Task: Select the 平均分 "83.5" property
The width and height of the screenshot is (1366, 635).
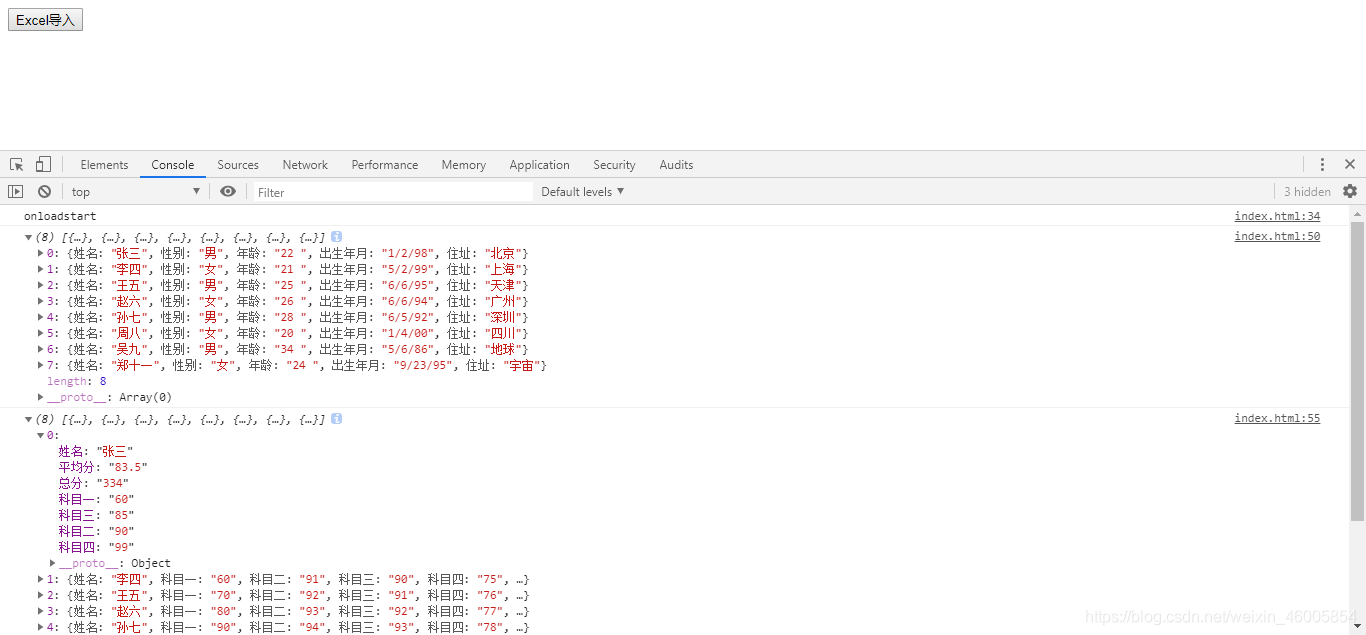Action: click(x=103, y=467)
